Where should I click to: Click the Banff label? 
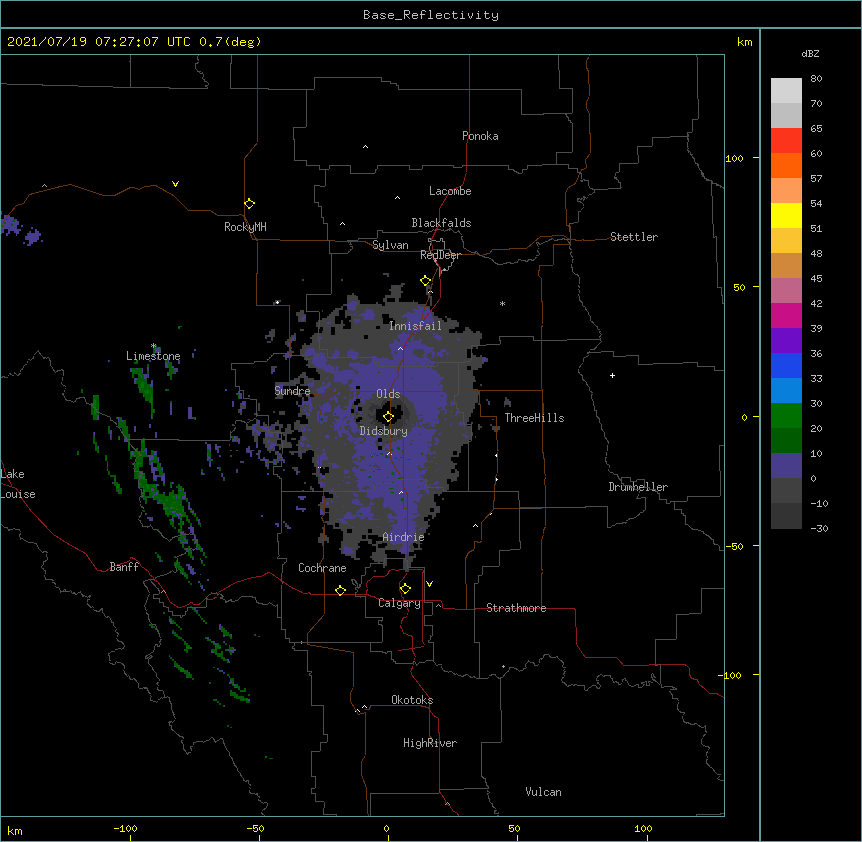(x=124, y=567)
